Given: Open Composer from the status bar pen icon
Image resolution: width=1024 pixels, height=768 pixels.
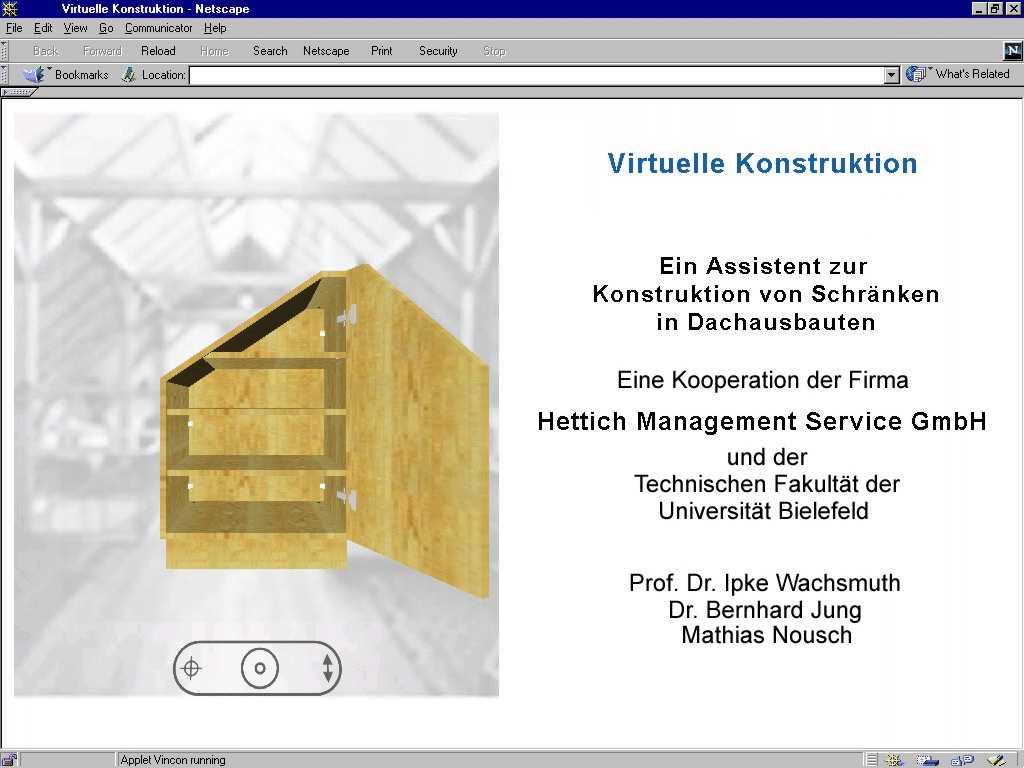Looking at the screenshot, I should (997, 760).
